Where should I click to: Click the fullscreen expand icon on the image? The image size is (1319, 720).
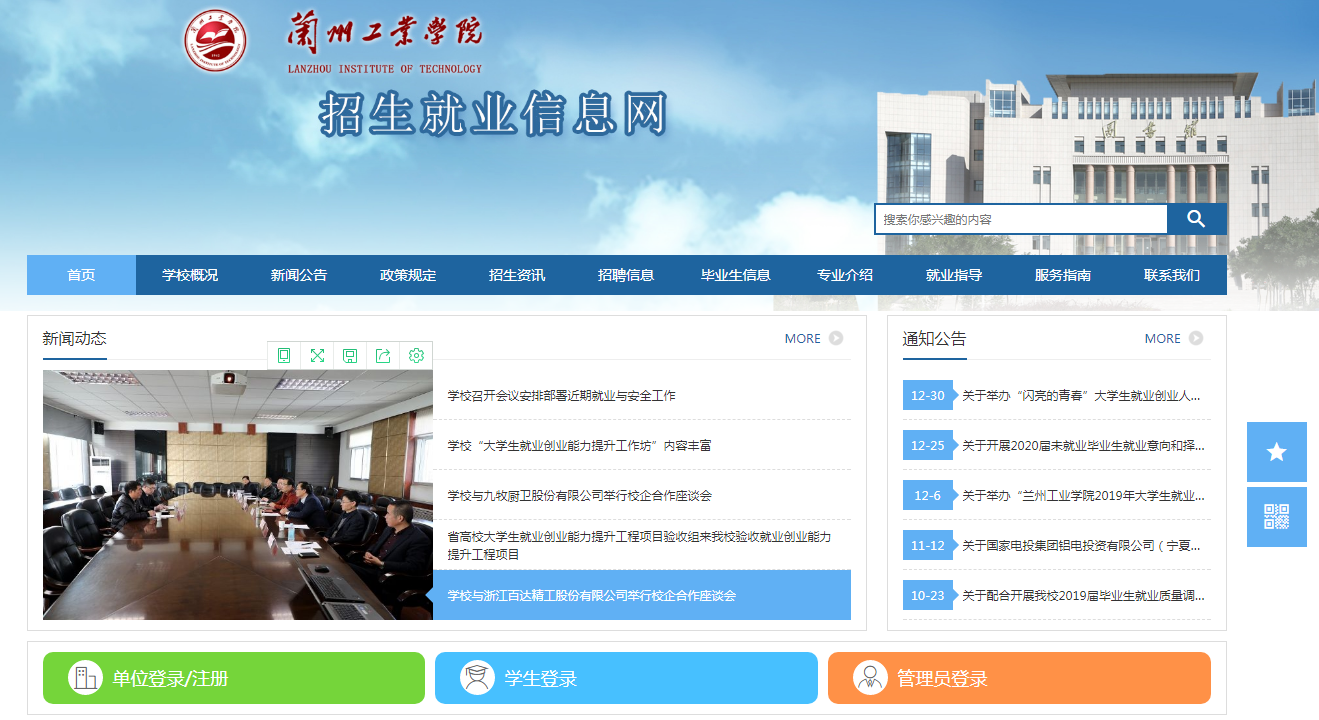point(316,355)
